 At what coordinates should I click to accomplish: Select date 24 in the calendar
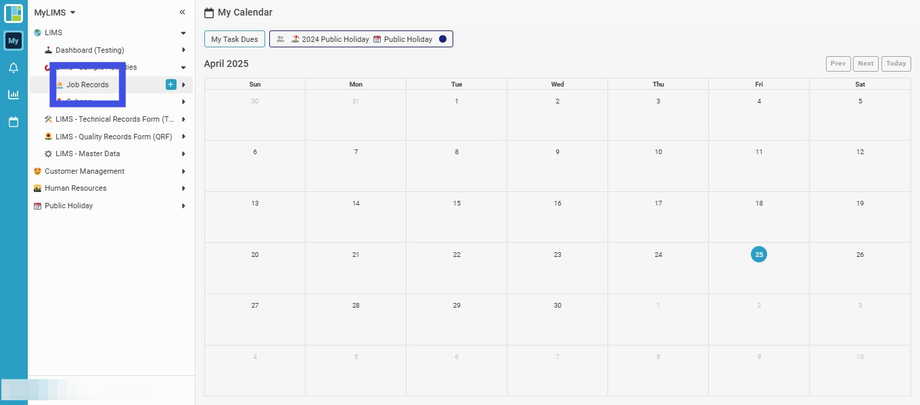pos(658,254)
